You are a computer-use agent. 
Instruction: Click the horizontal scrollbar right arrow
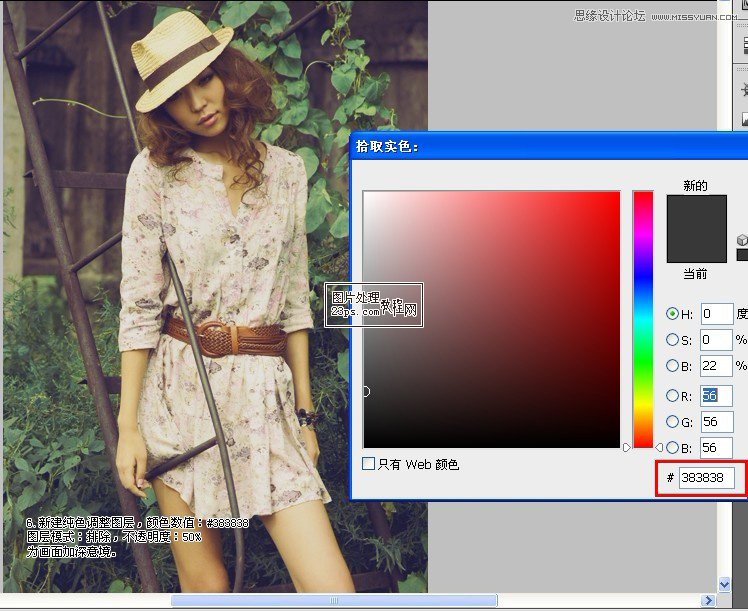coord(708,600)
